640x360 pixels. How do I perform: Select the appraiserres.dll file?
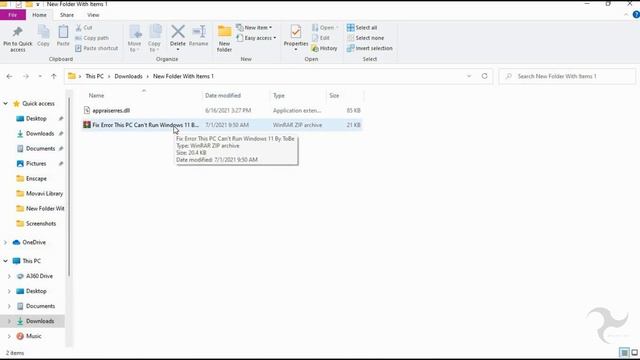[x=222, y=111]
